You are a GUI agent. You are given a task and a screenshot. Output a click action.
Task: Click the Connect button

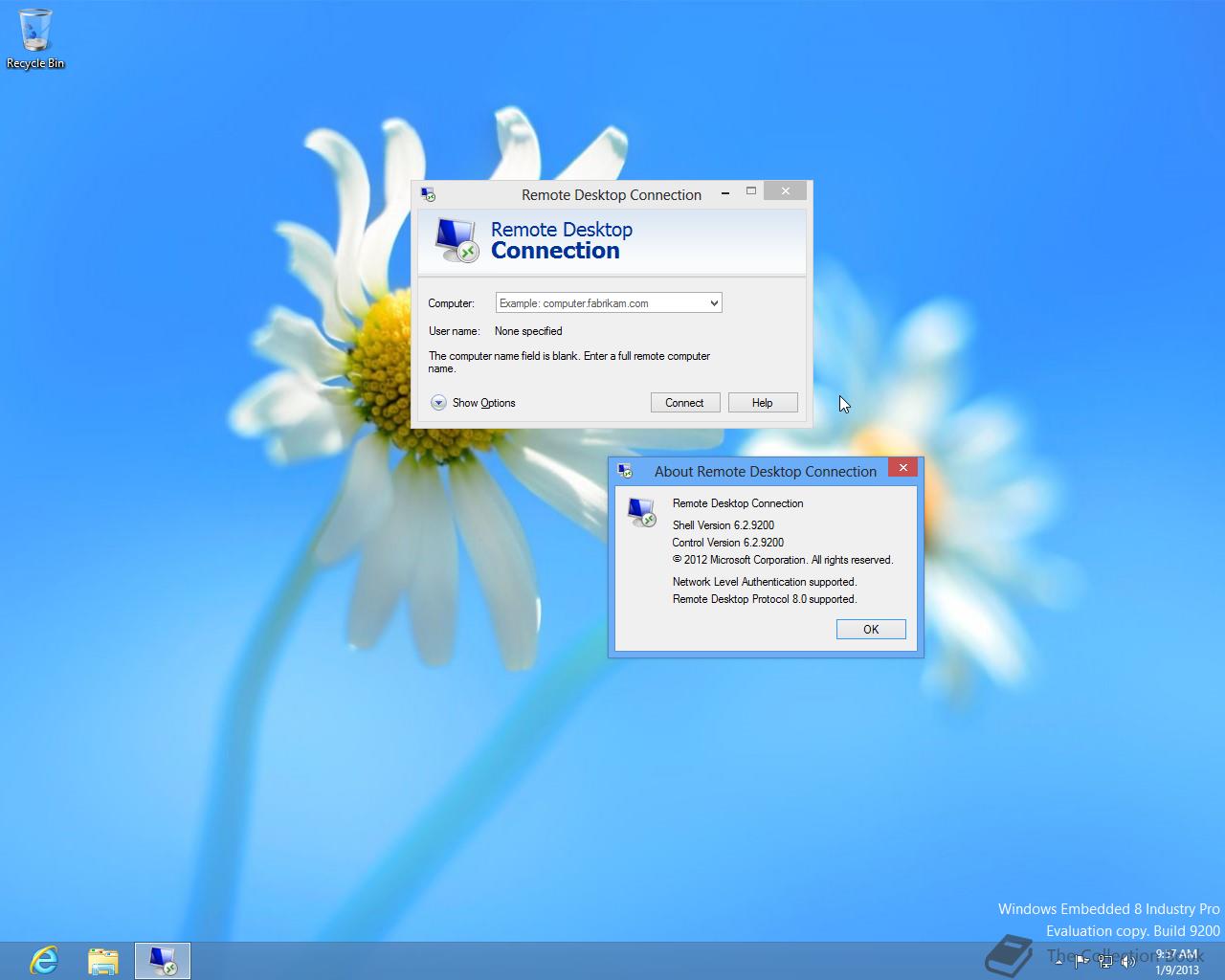click(684, 403)
